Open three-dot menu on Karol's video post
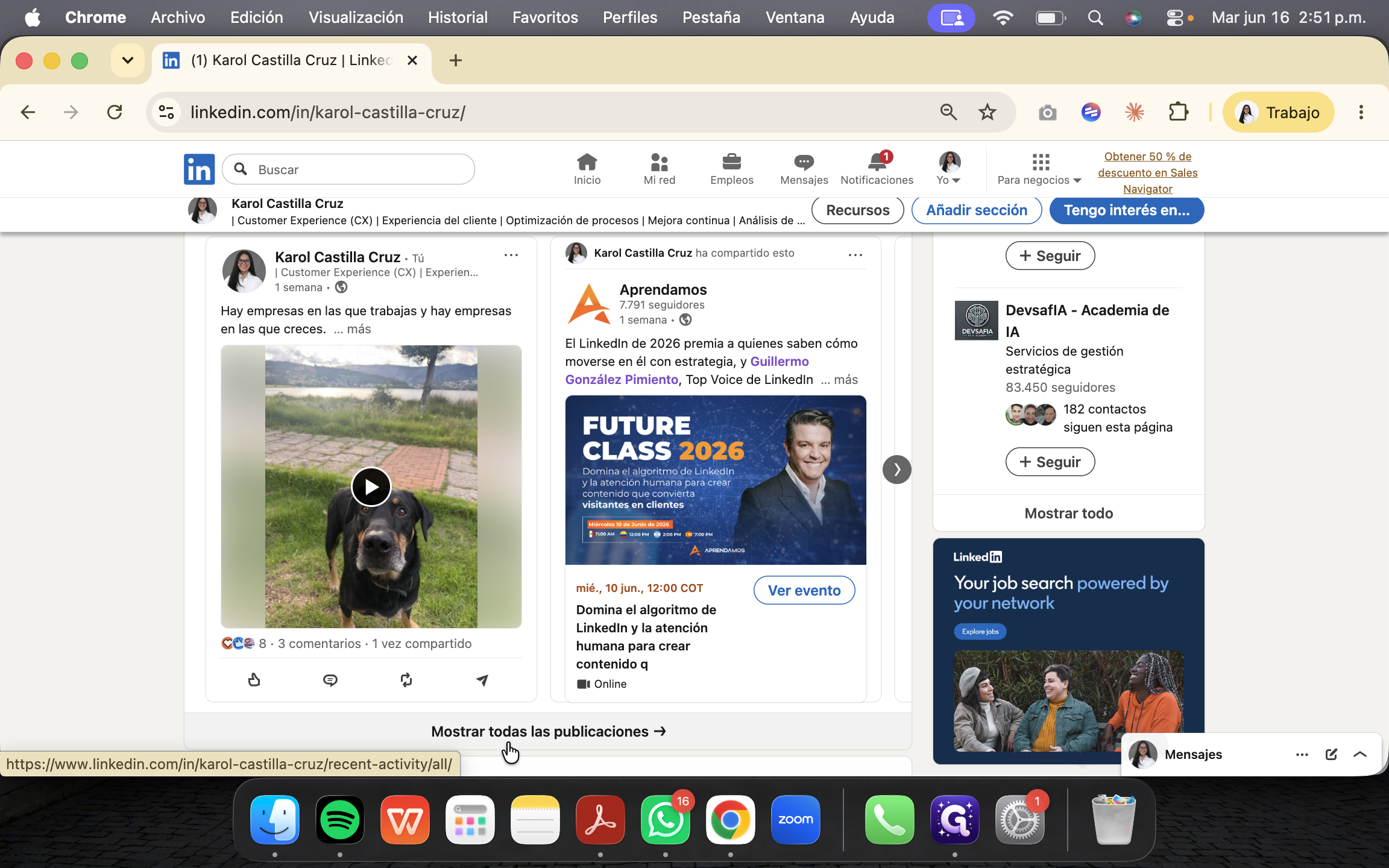Image resolution: width=1389 pixels, height=868 pixels. 511,255
